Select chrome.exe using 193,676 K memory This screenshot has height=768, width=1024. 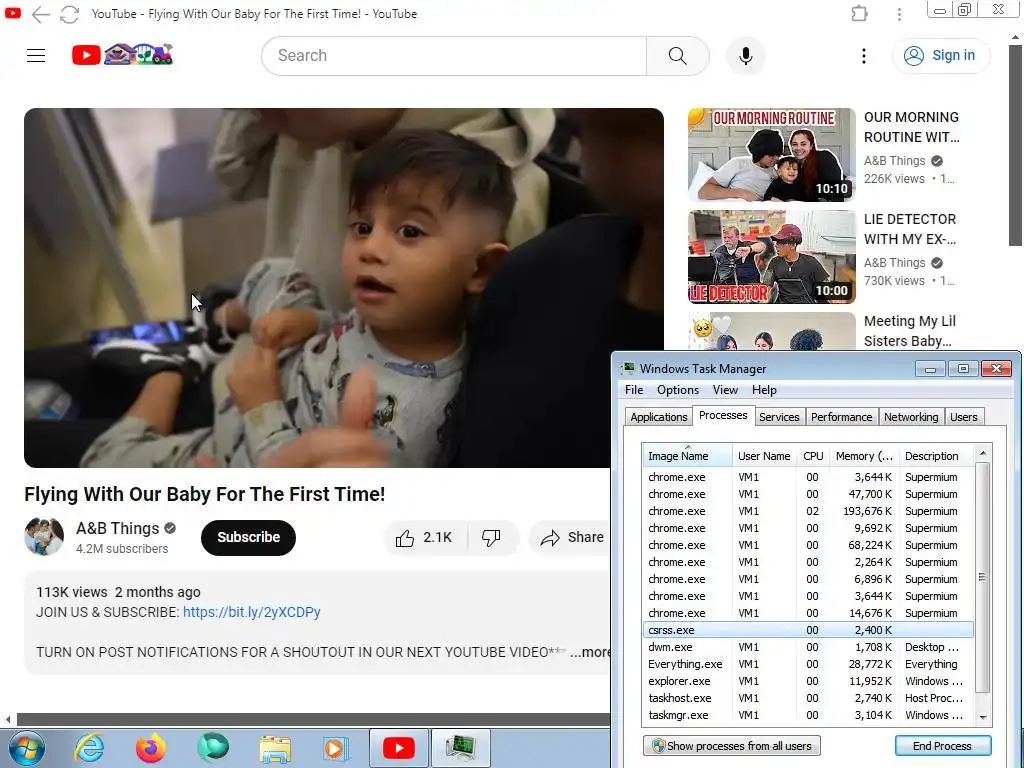tap(808, 511)
